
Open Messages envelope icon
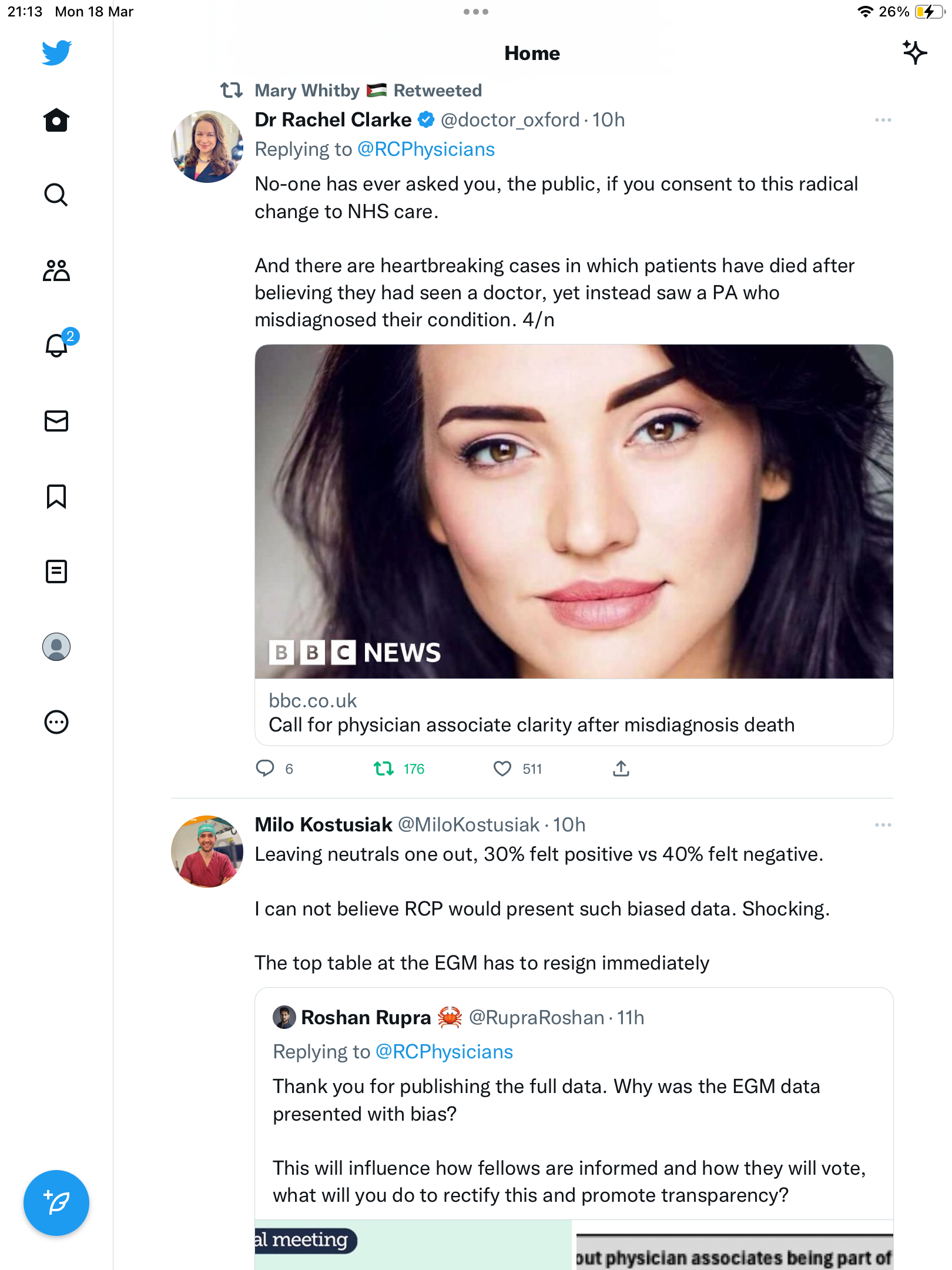click(x=56, y=421)
